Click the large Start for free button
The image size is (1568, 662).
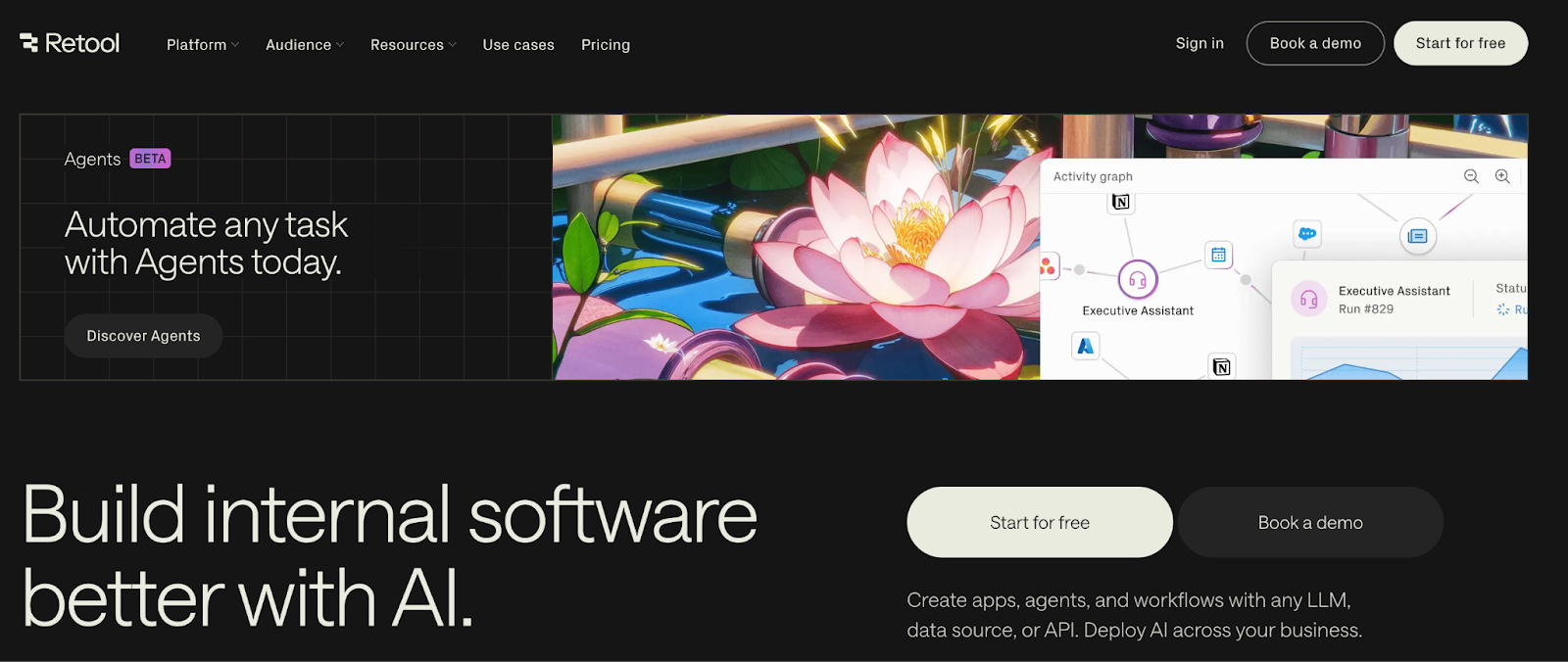(1039, 522)
